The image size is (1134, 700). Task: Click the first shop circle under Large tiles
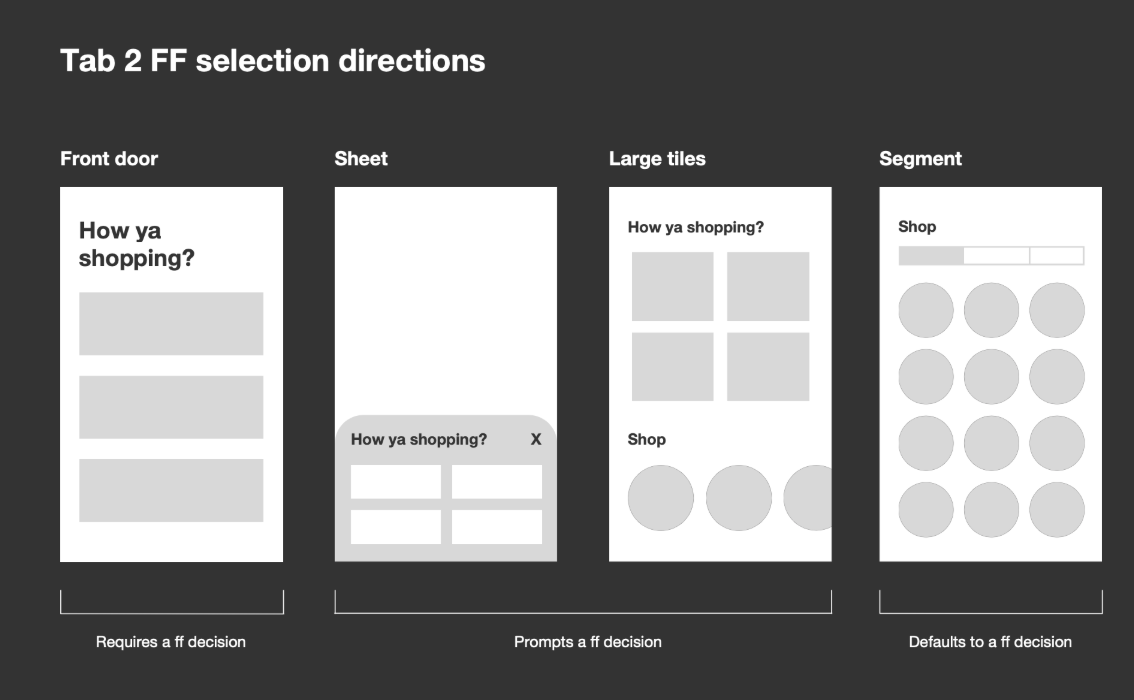point(659,497)
